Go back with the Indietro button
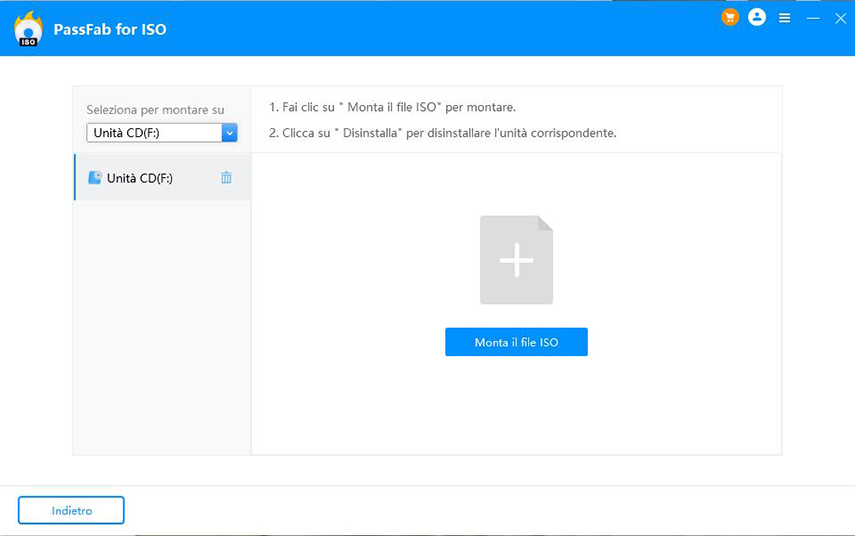 click(71, 510)
